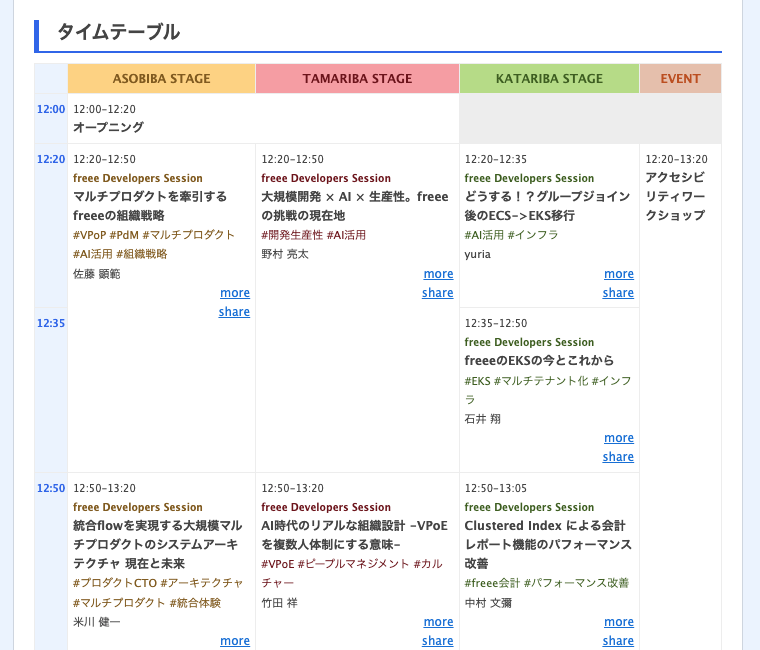Click the どうする！？グループジョイン後のECS->EKS移行 title
Image resolution: width=760 pixels, height=650 pixels.
(547, 206)
